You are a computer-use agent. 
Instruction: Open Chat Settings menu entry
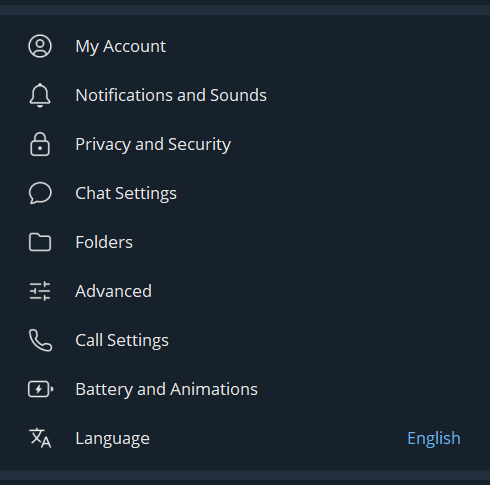(245, 193)
